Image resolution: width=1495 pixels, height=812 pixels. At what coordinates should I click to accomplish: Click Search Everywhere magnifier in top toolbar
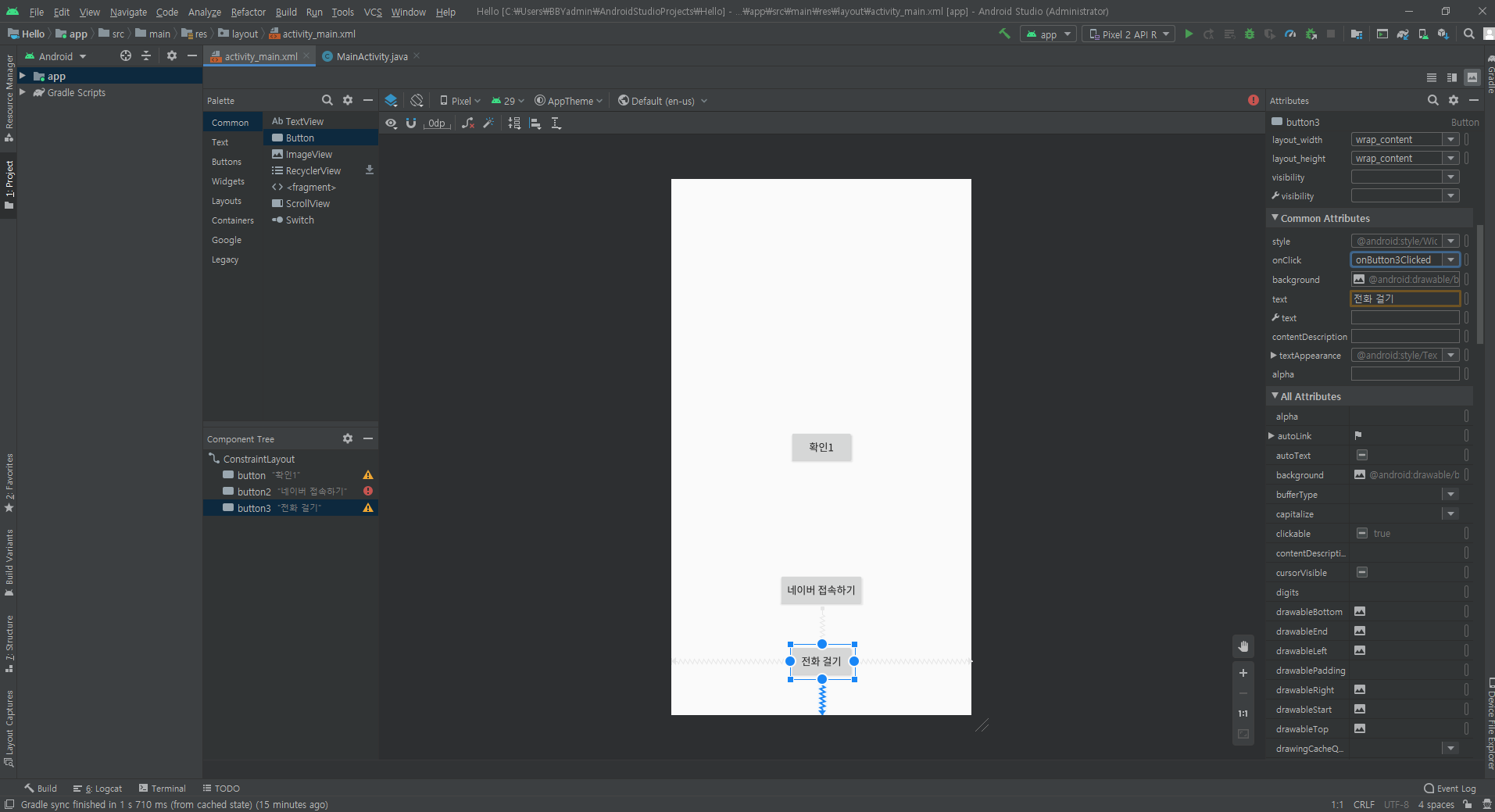tap(1469, 34)
